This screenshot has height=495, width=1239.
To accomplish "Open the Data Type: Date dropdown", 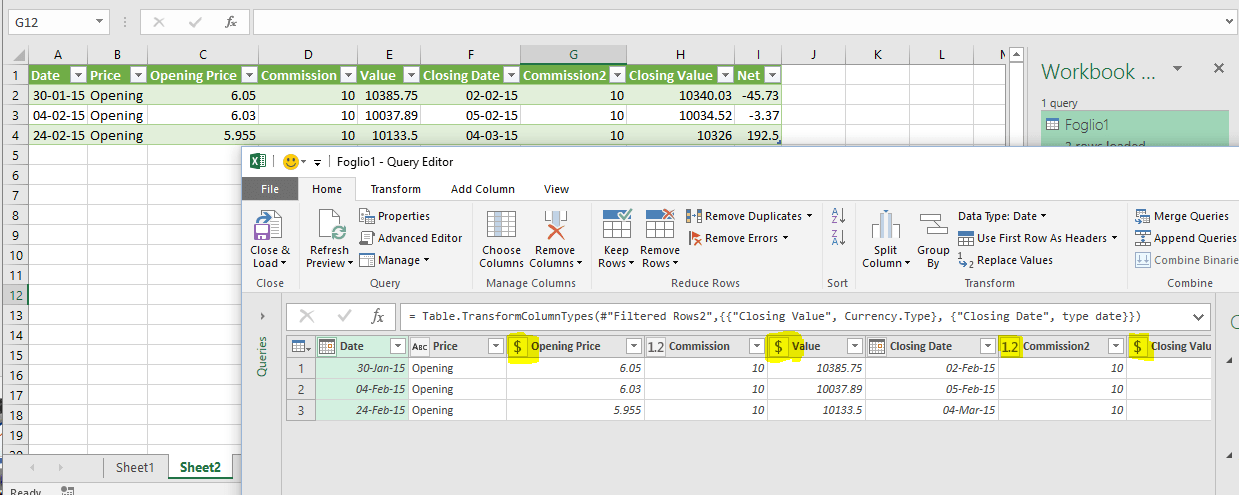I will pos(1002,216).
